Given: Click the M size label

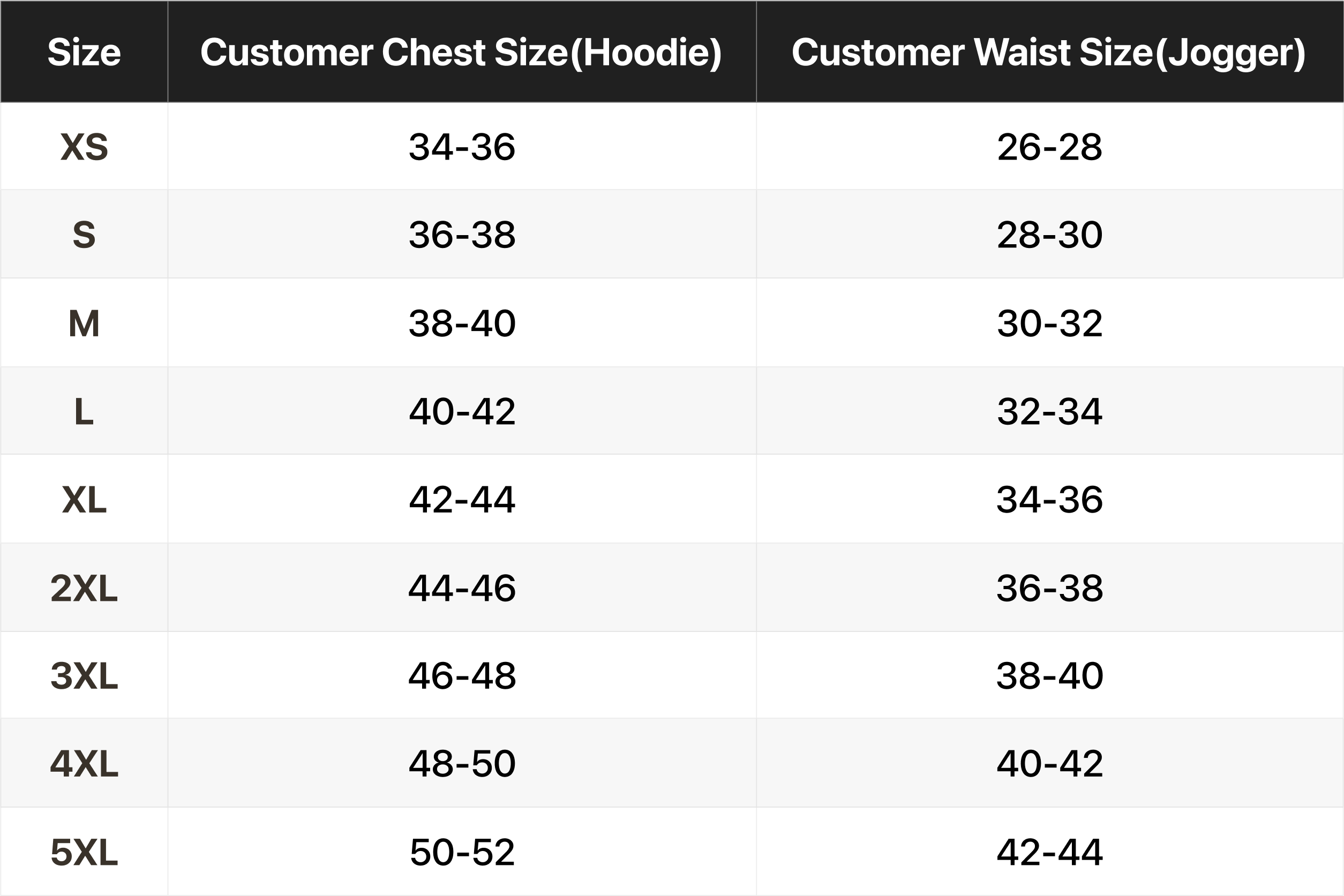Looking at the screenshot, I should (84, 323).
